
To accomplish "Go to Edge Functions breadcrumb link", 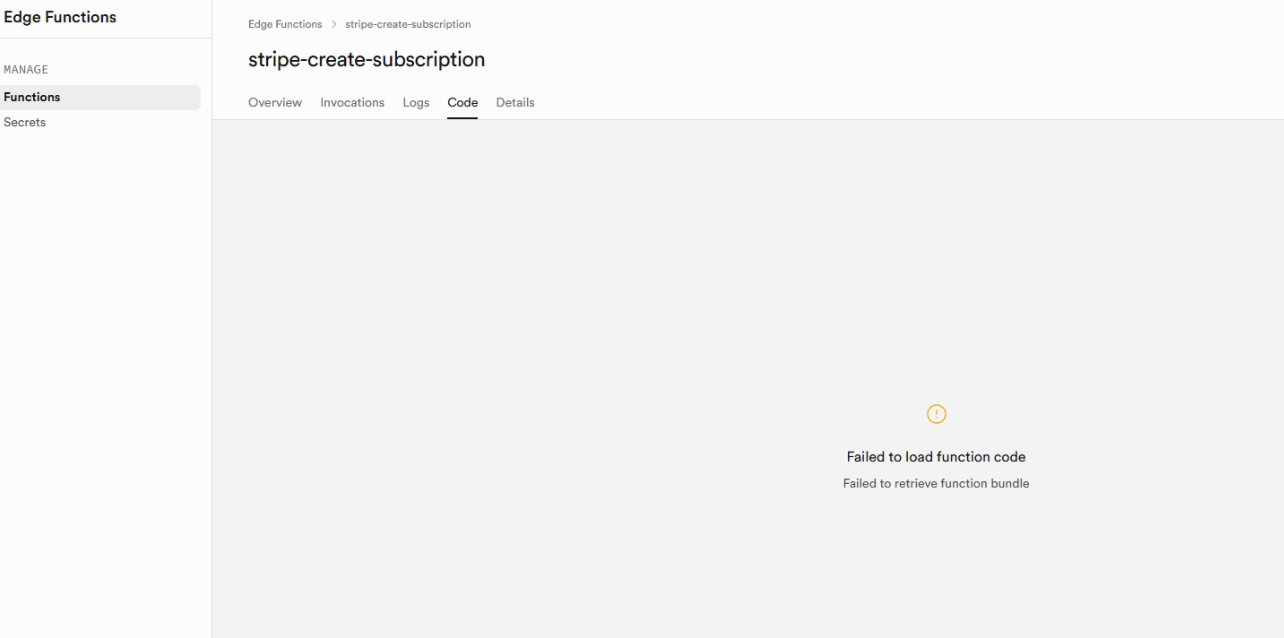I will tap(285, 24).
